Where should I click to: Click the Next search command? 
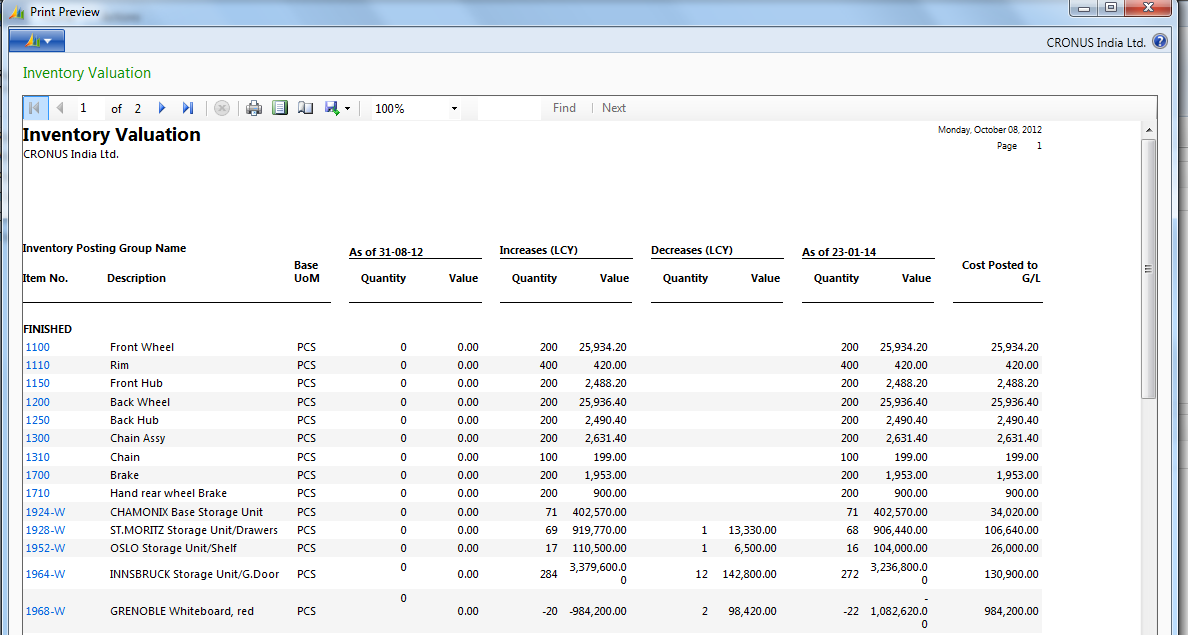click(x=613, y=107)
